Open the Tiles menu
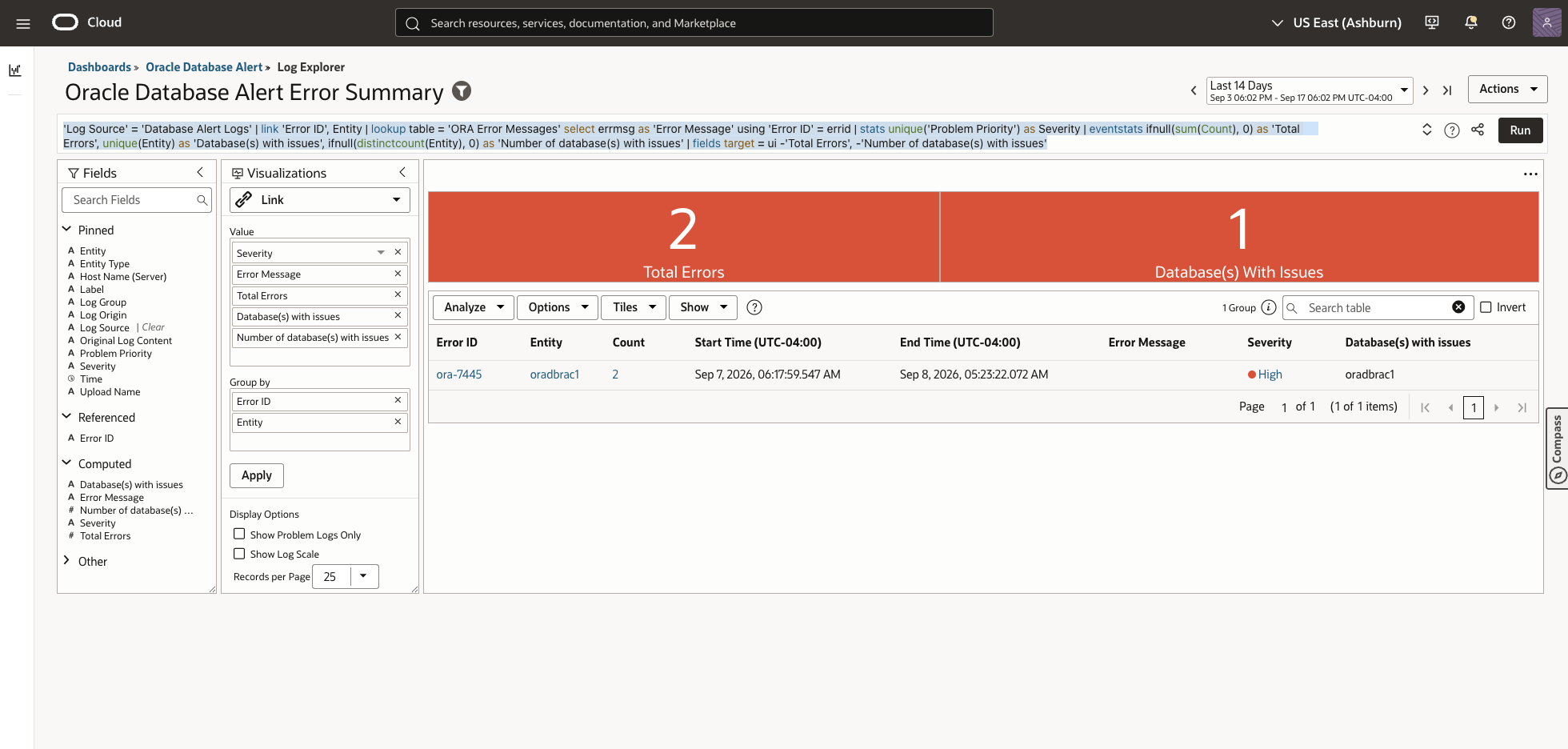The height and width of the screenshot is (749, 1568). (x=634, y=307)
